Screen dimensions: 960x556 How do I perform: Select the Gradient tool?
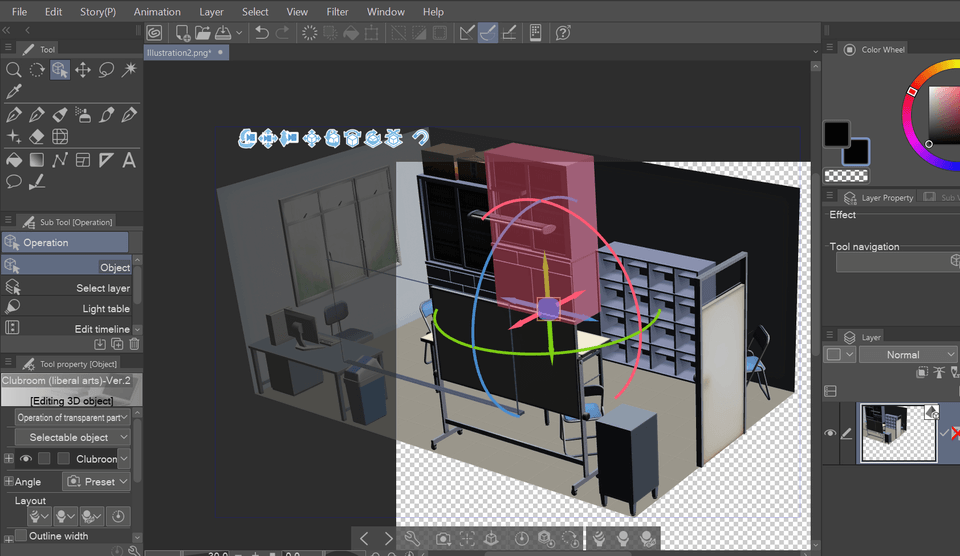(x=37, y=160)
